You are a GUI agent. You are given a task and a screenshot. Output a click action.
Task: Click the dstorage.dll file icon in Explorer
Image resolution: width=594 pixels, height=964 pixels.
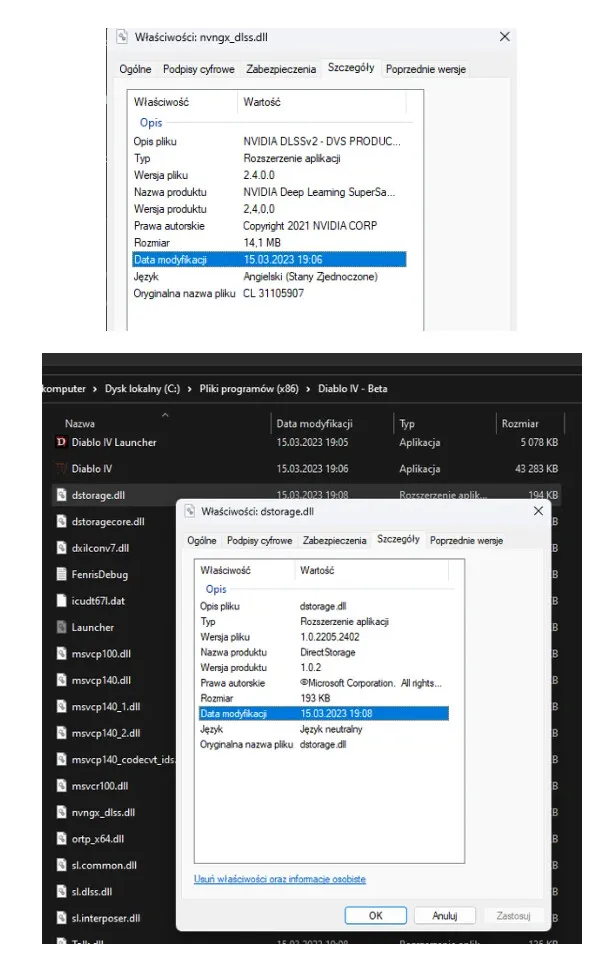61,495
